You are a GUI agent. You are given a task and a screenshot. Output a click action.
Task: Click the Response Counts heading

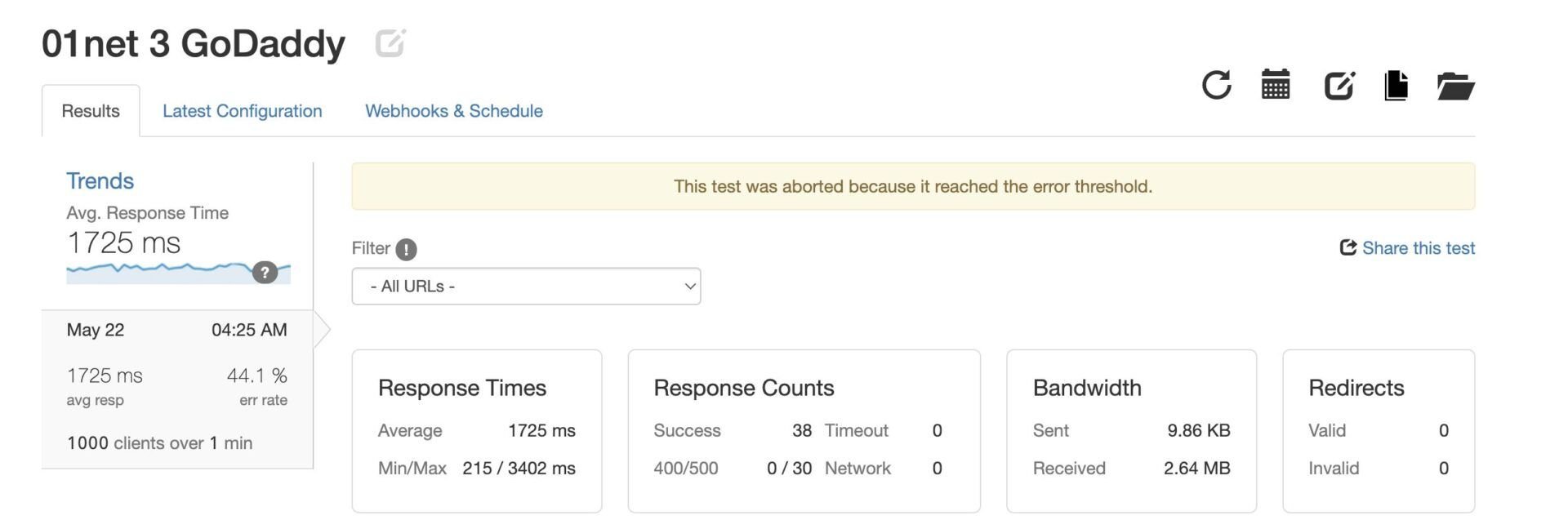click(x=744, y=388)
